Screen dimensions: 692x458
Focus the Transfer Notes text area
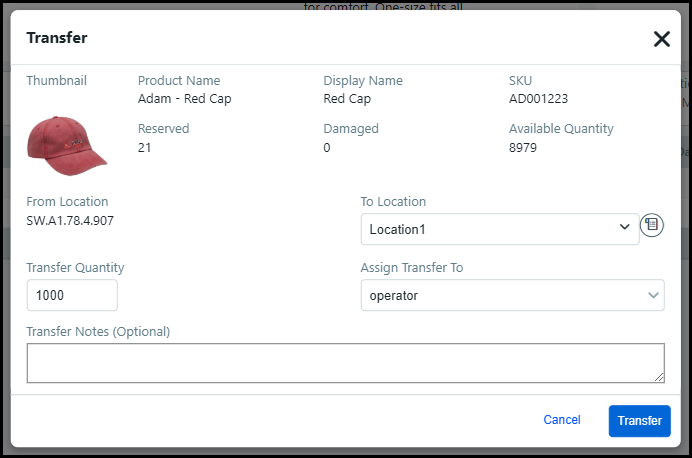coord(344,362)
